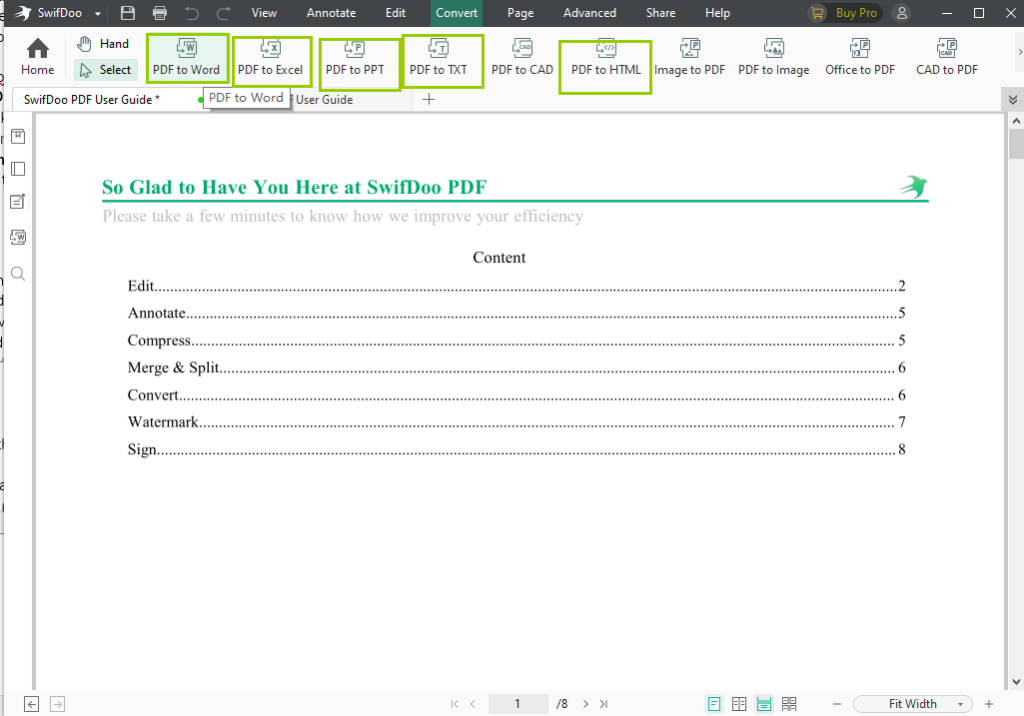Viewport: 1024px width, 716px height.
Task: Open the SwifDoo application menu dropdown
Action: tap(98, 13)
